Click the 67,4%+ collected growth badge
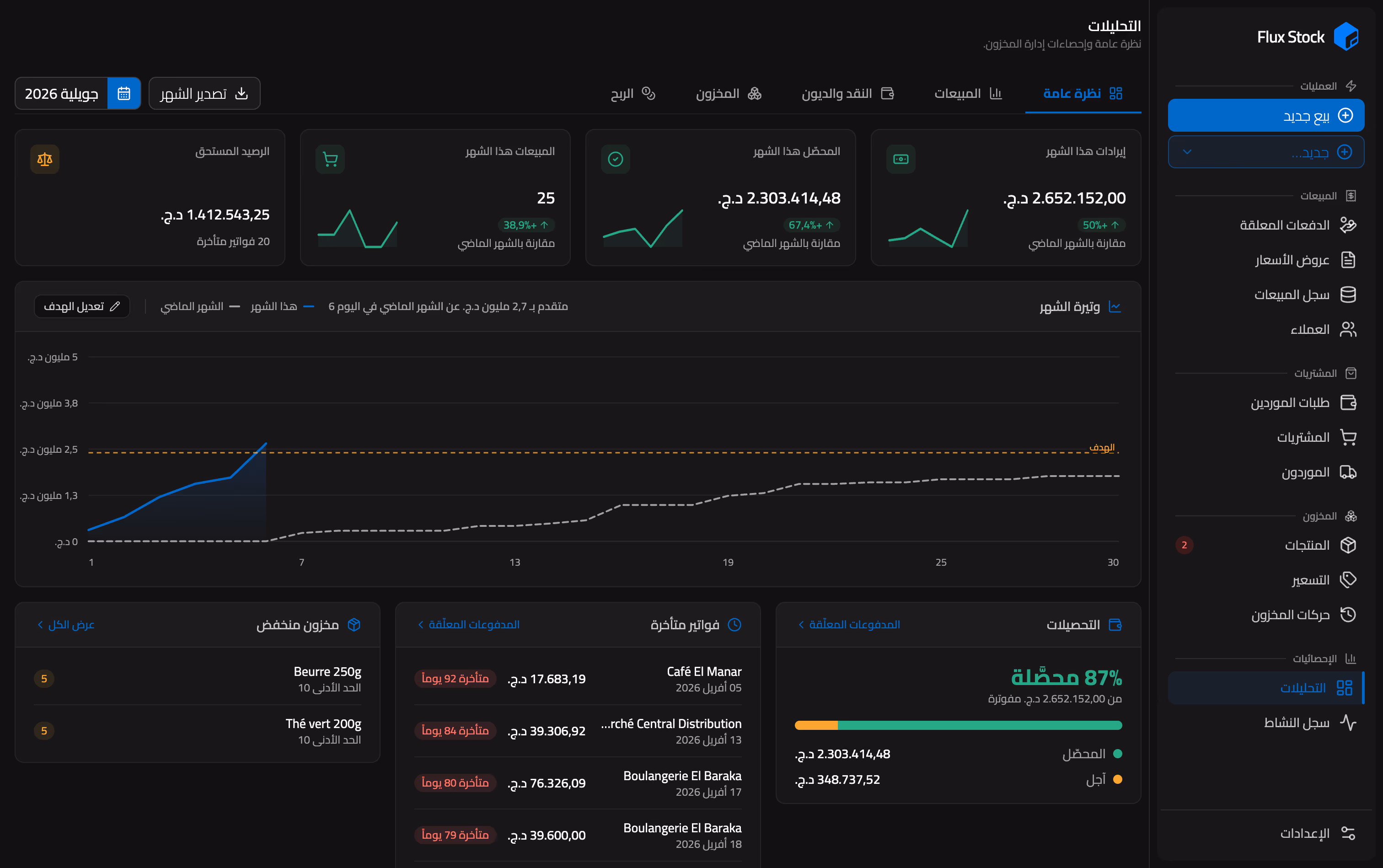This screenshot has width=1383, height=868. (x=811, y=225)
